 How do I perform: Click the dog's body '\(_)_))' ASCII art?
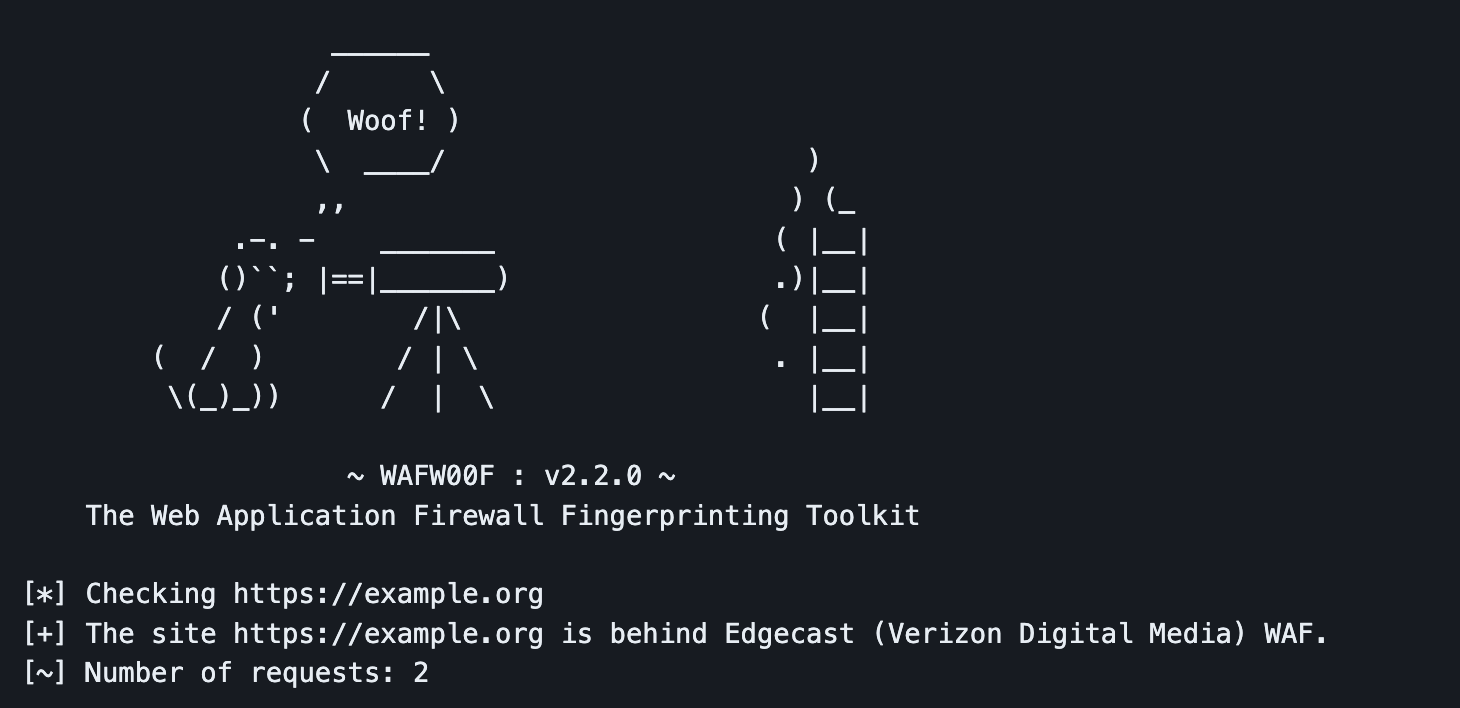point(224,398)
